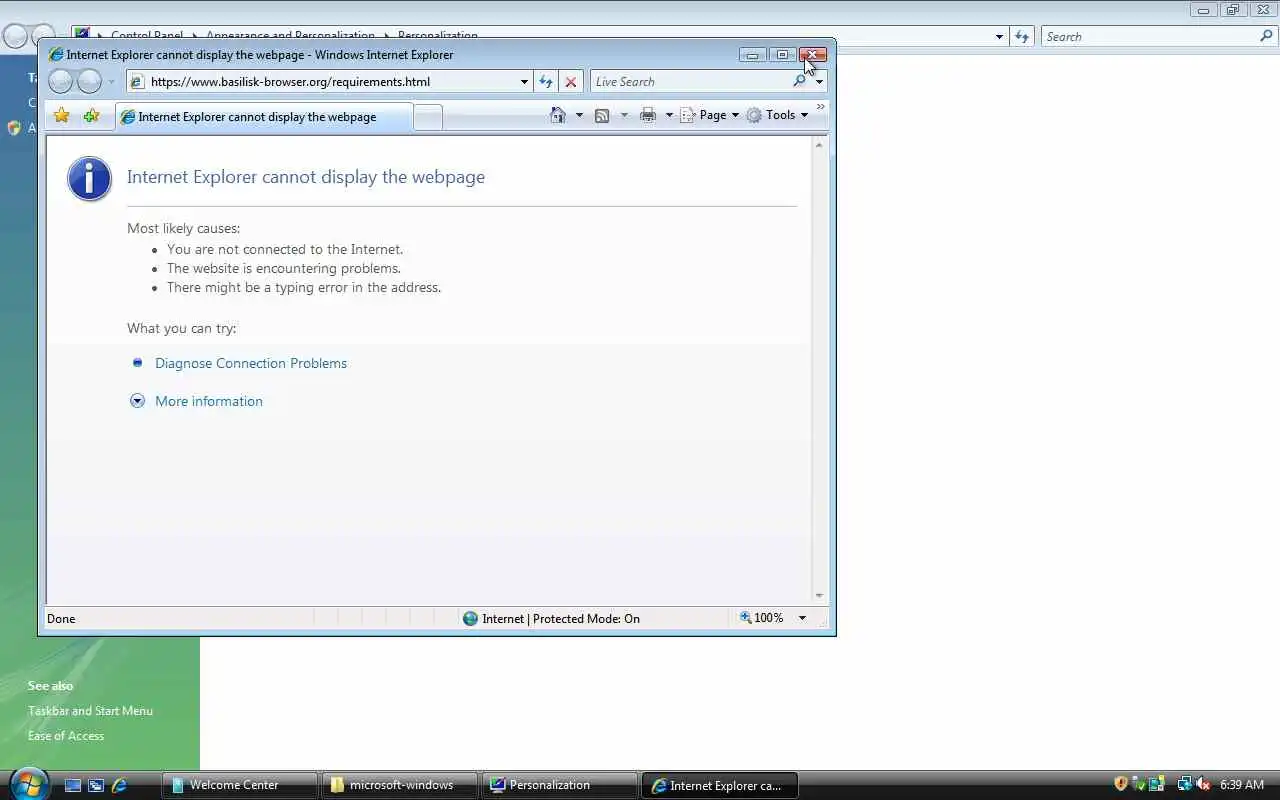Open a new blank tab

point(428,118)
